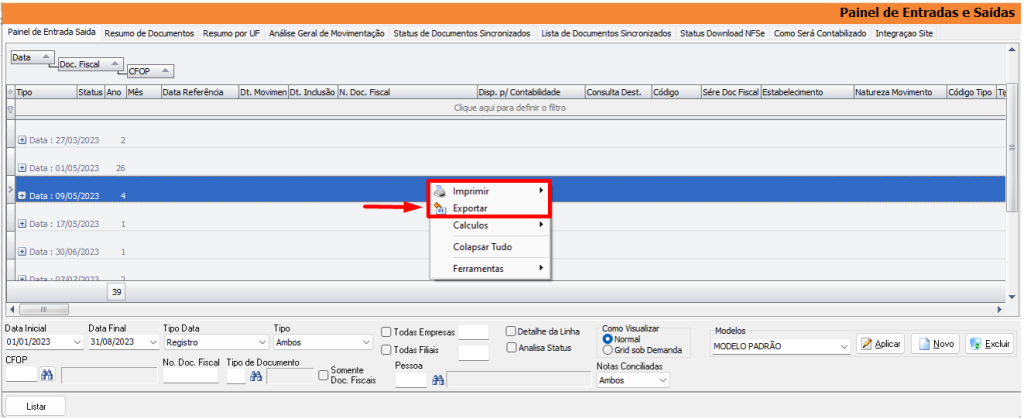Image resolution: width=1024 pixels, height=419 pixels.
Task: Open the CFOP binoculars search icon
Action: 48,375
